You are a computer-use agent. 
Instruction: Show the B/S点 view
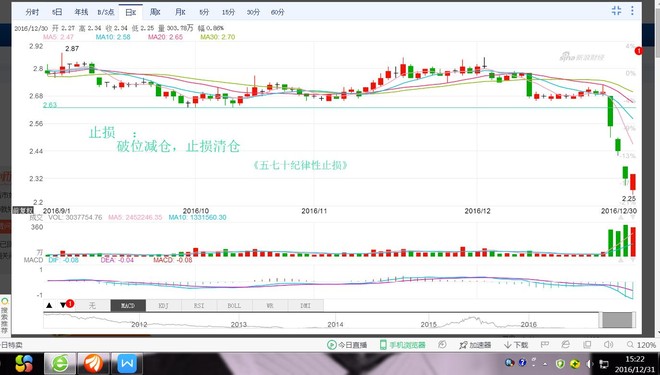(106, 12)
